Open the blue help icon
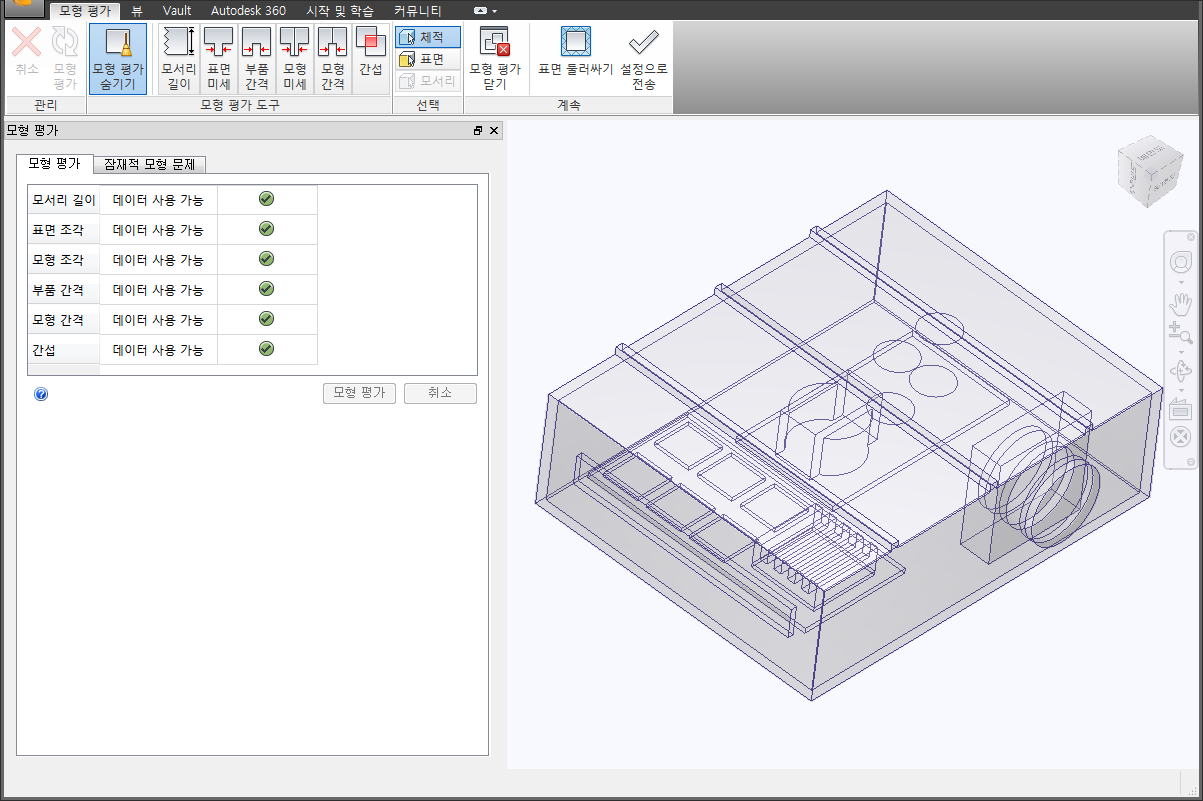This screenshot has height=801, width=1203. (x=41, y=394)
